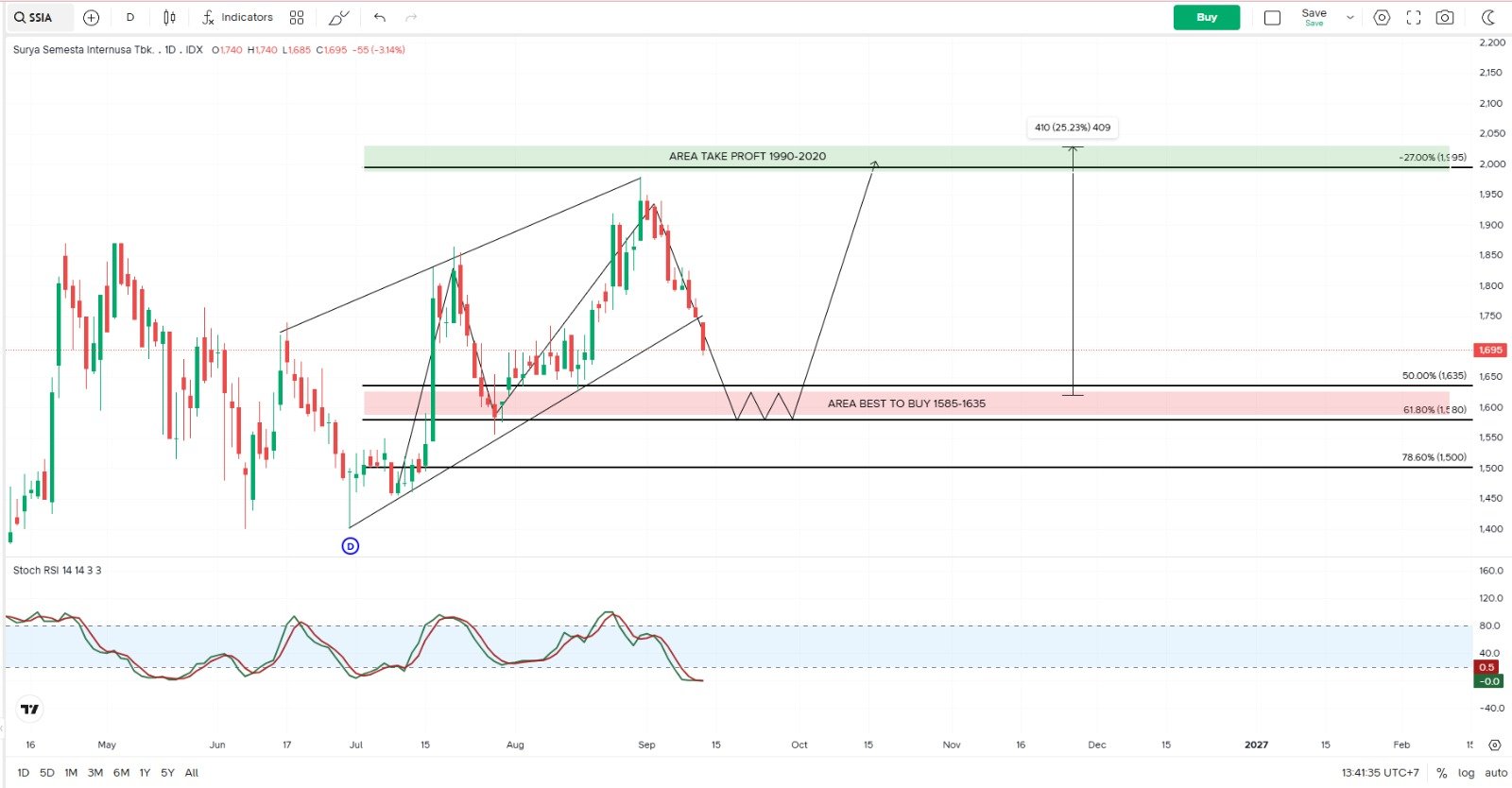
Task: Enter fullscreen mode
Action: (1413, 17)
